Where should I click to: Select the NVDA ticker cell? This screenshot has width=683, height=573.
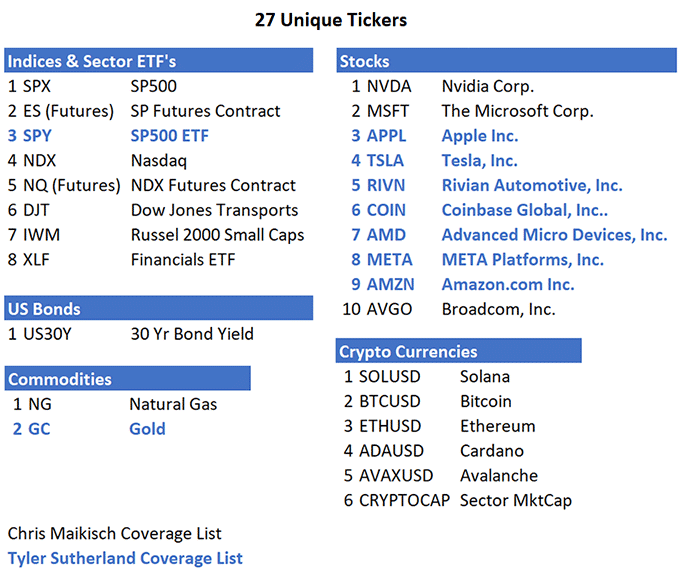pos(388,86)
